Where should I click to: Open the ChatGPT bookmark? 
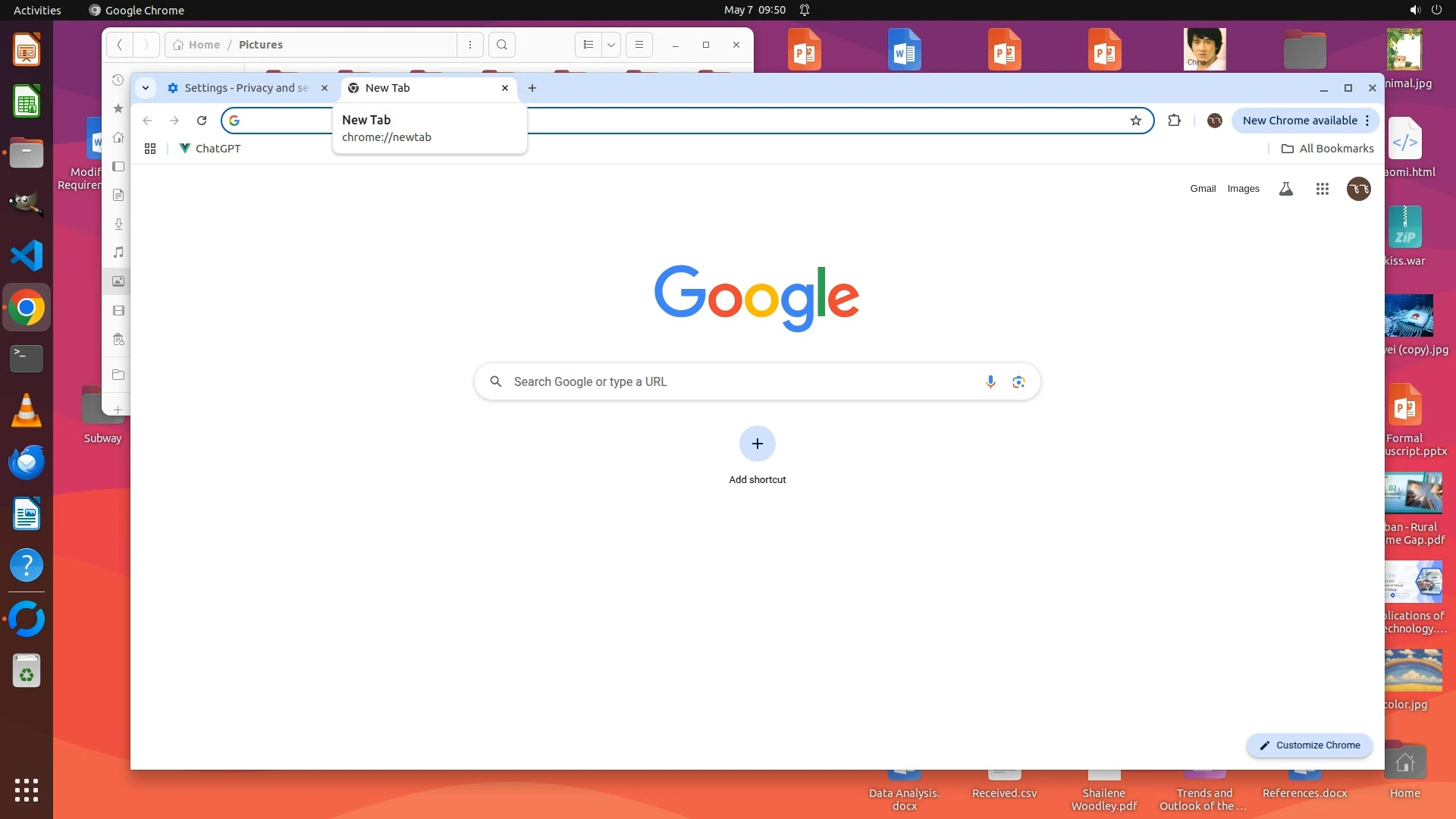pos(210,149)
